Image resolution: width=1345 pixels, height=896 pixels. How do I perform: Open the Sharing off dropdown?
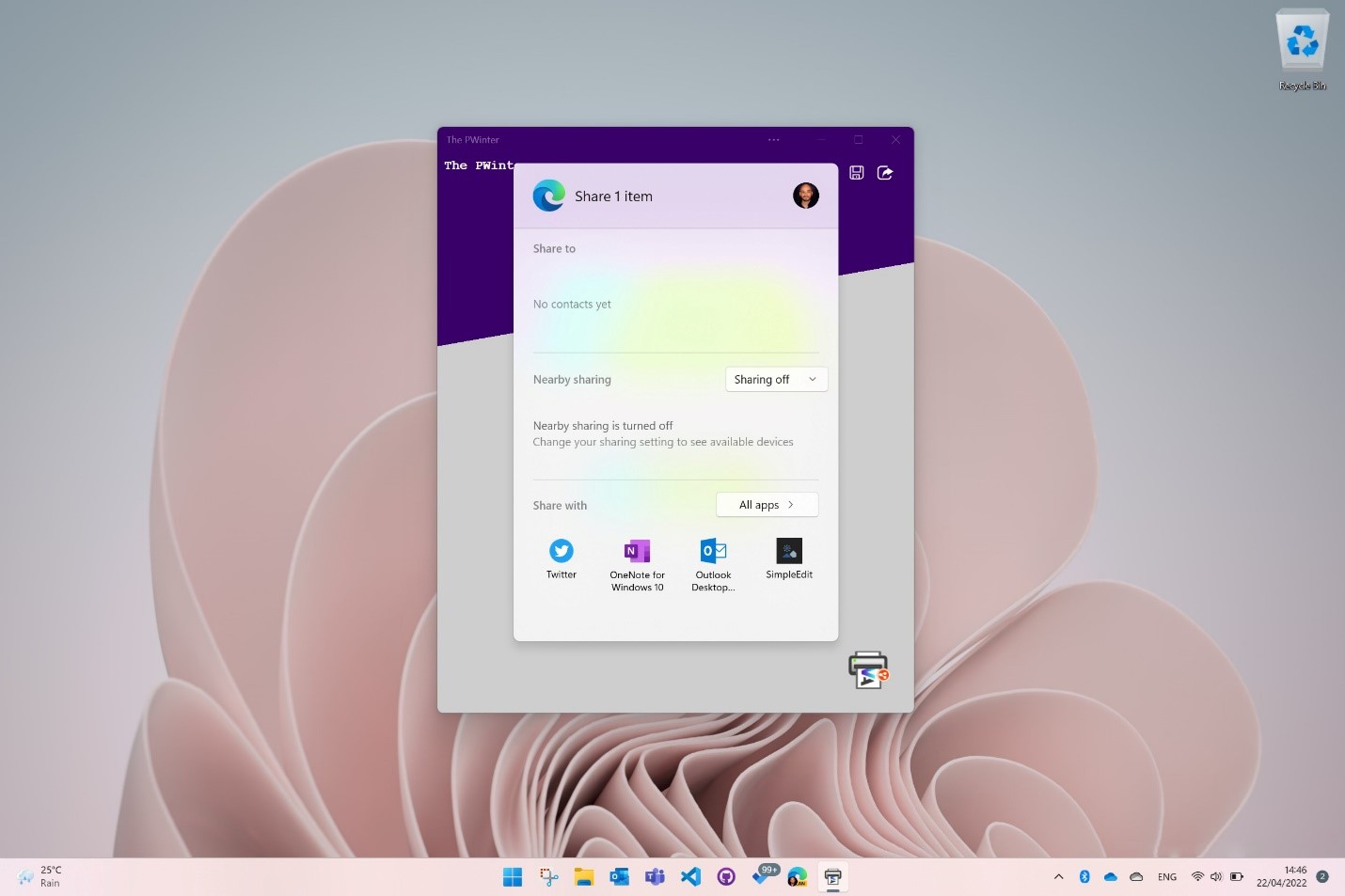(x=775, y=379)
